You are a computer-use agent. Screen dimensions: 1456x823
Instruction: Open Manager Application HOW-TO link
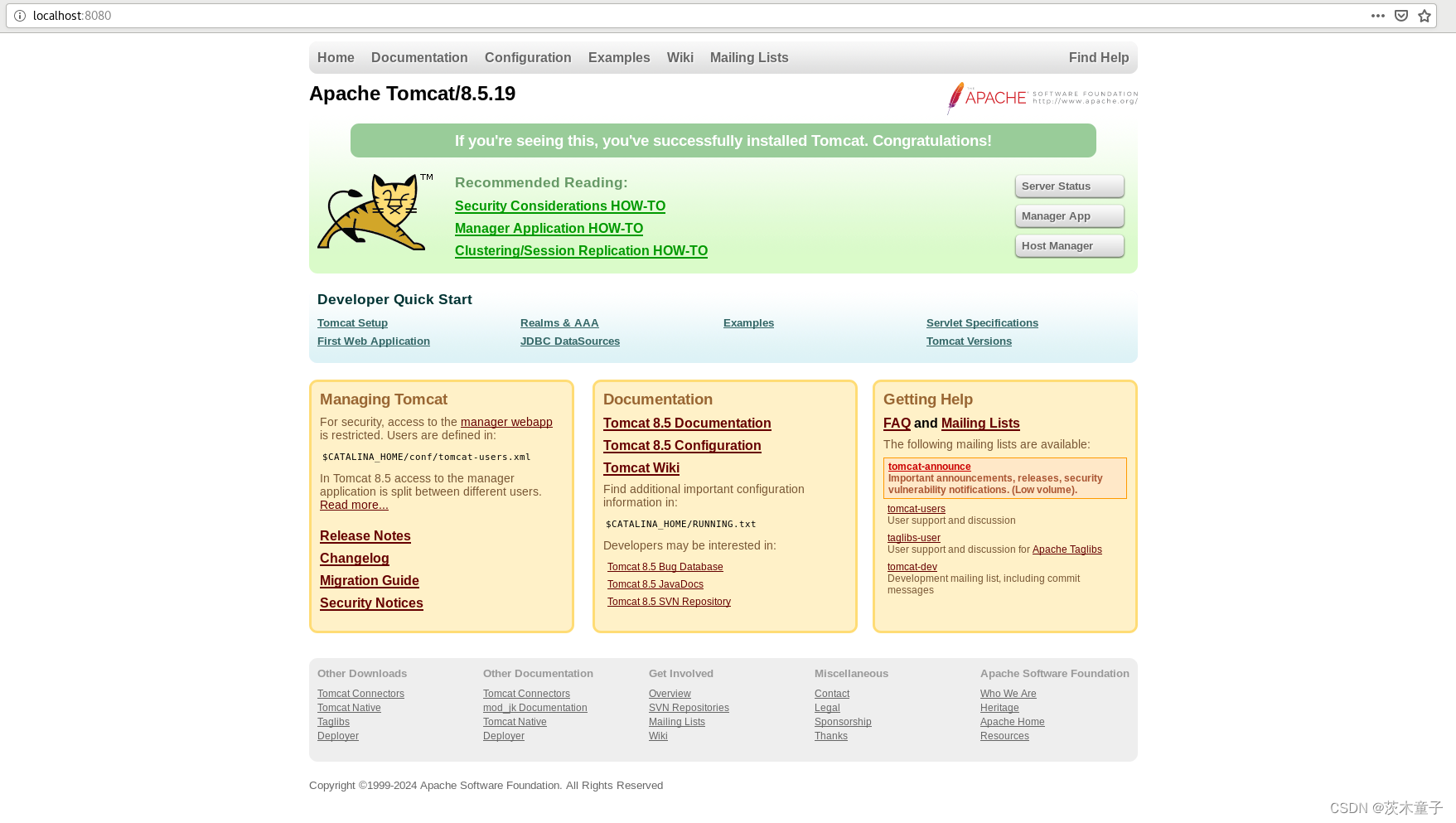549,229
